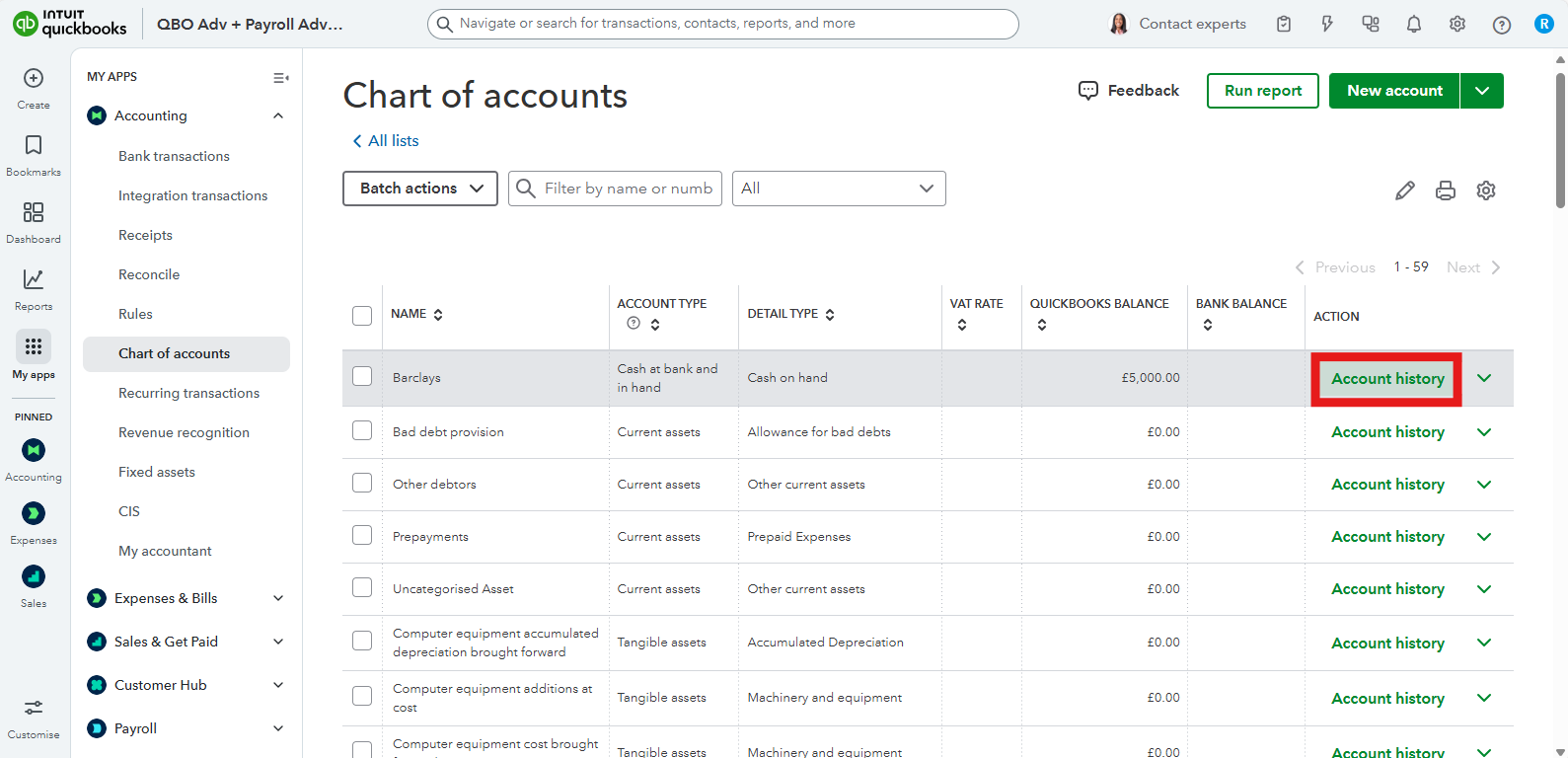This screenshot has width=1568, height=758.
Task: Open the help question mark icon
Action: (x=1501, y=25)
